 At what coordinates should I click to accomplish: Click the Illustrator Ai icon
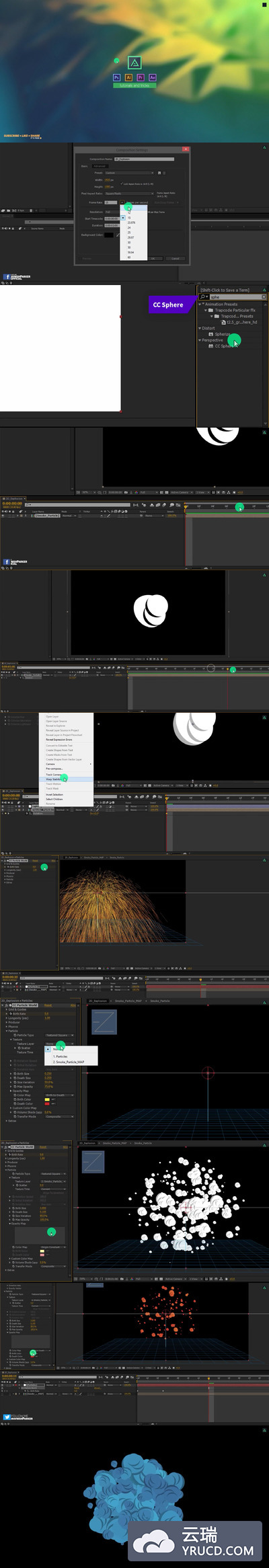[x=128, y=77]
